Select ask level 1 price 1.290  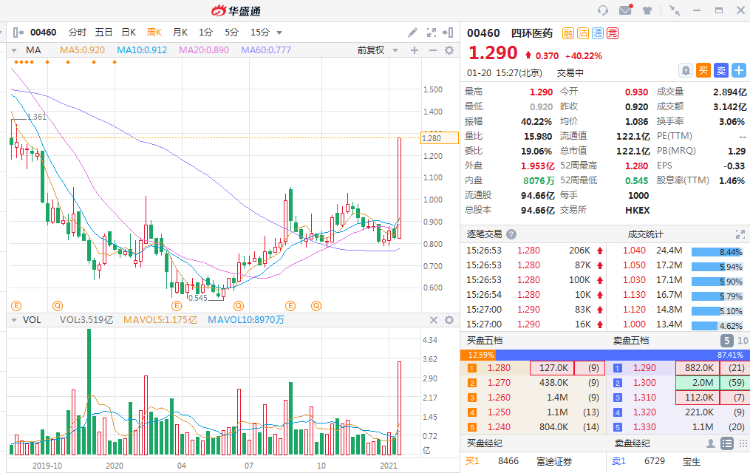click(644, 368)
